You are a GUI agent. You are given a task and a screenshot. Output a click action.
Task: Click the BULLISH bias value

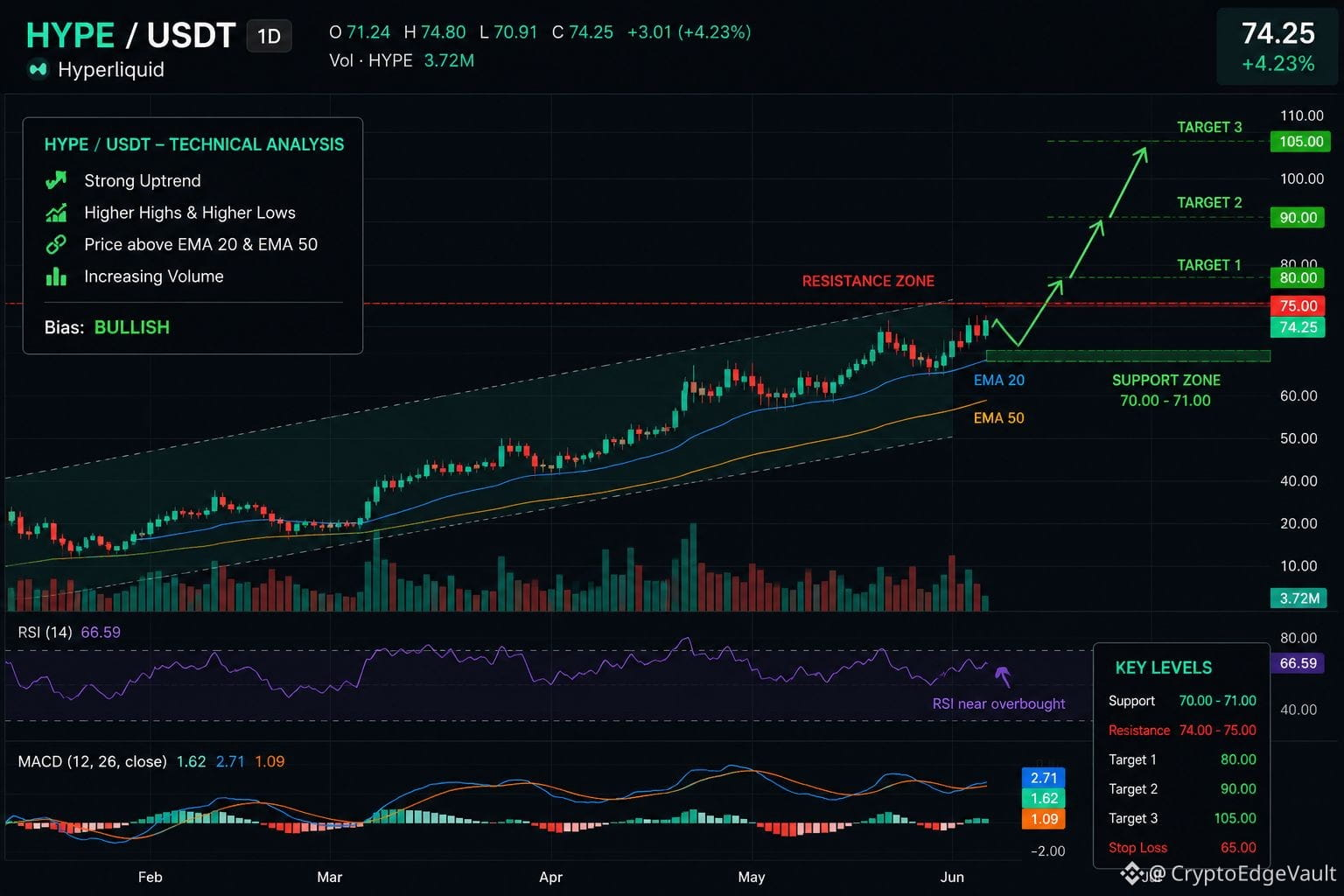pyautogui.click(x=132, y=327)
